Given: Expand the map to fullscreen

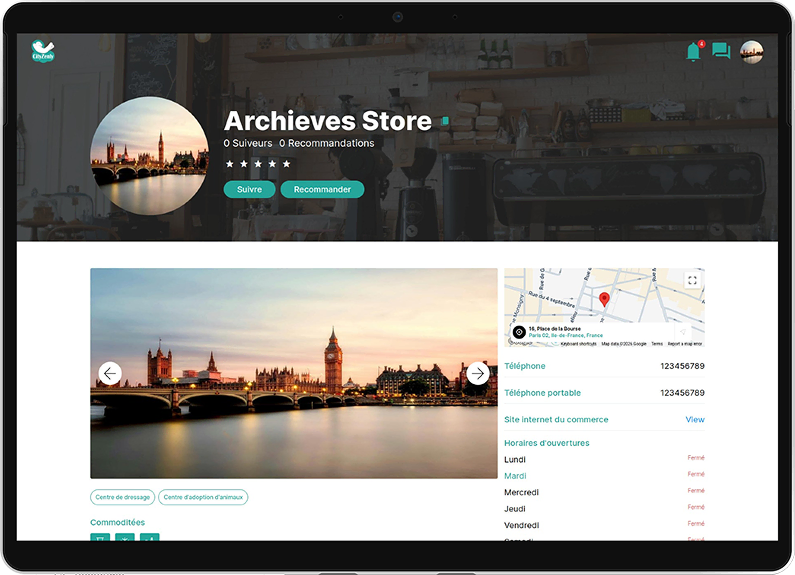Looking at the screenshot, I should coord(692,280).
